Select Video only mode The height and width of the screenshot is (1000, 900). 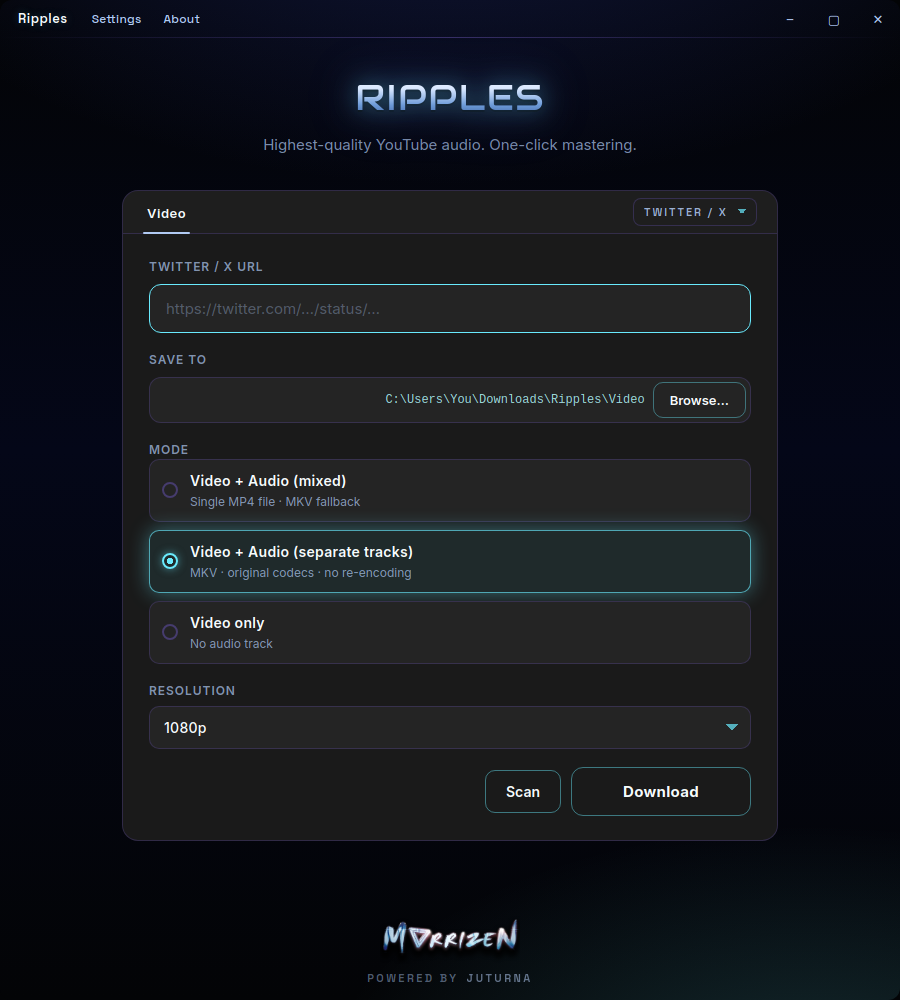(x=450, y=633)
